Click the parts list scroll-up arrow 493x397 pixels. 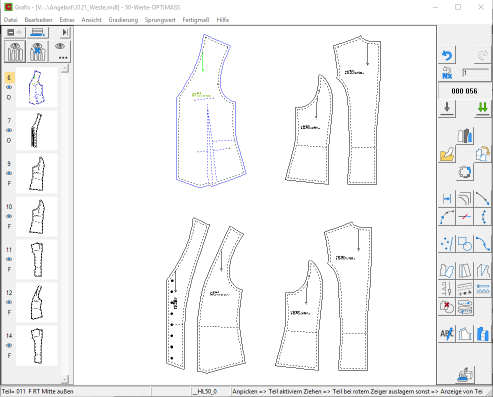tap(65, 69)
